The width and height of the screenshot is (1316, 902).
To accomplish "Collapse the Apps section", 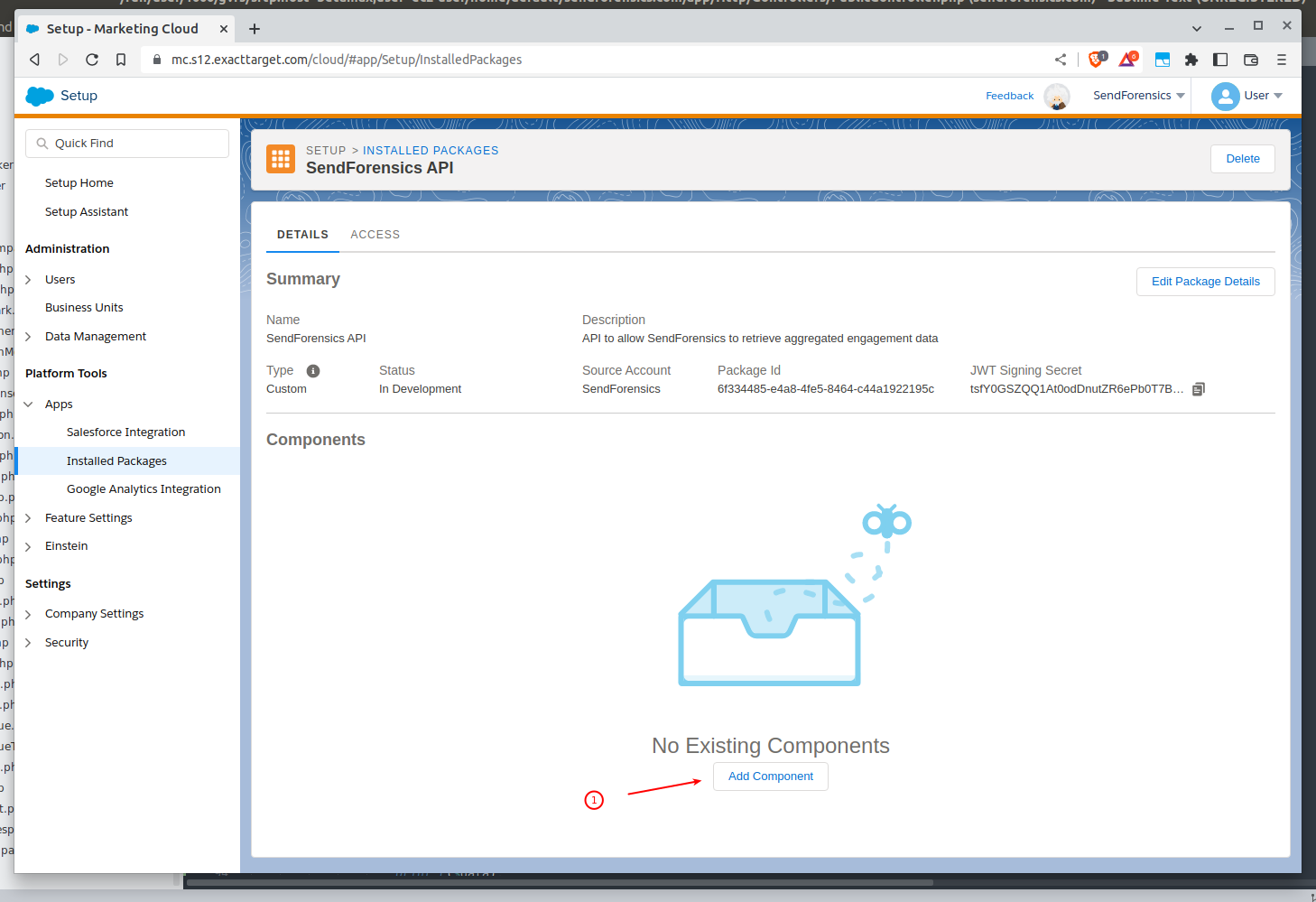I will pos(28,405).
